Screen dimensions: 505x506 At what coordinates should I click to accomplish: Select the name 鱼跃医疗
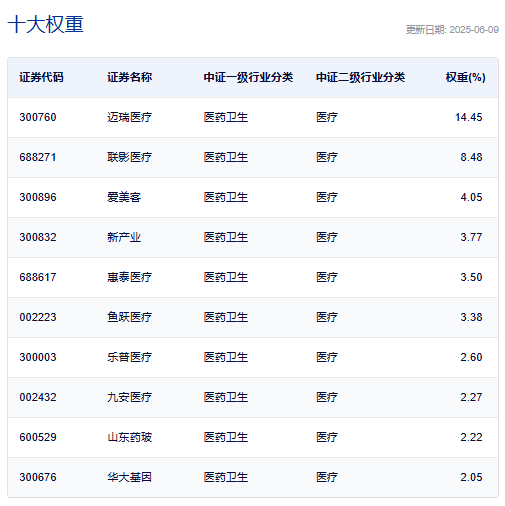[x=130, y=317]
